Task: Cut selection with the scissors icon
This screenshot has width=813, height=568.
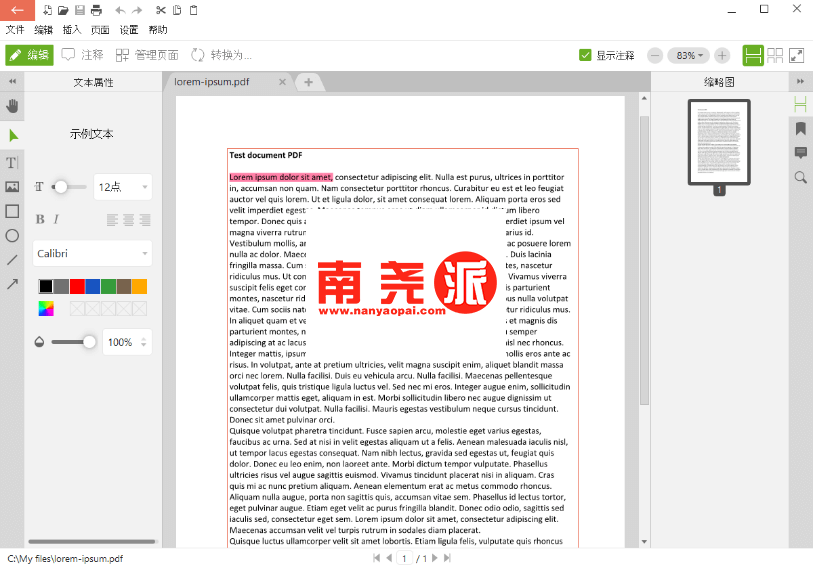Action: pos(161,10)
